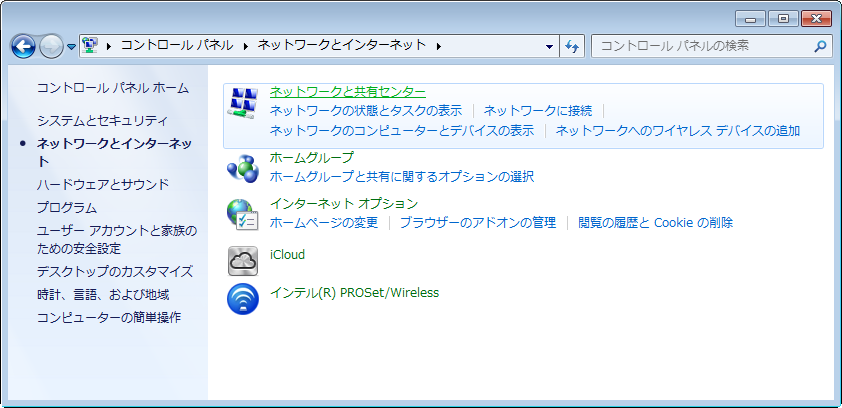Select the ネットワークとインターネット breadcrumb
The width and height of the screenshot is (842, 408).
coord(342,46)
